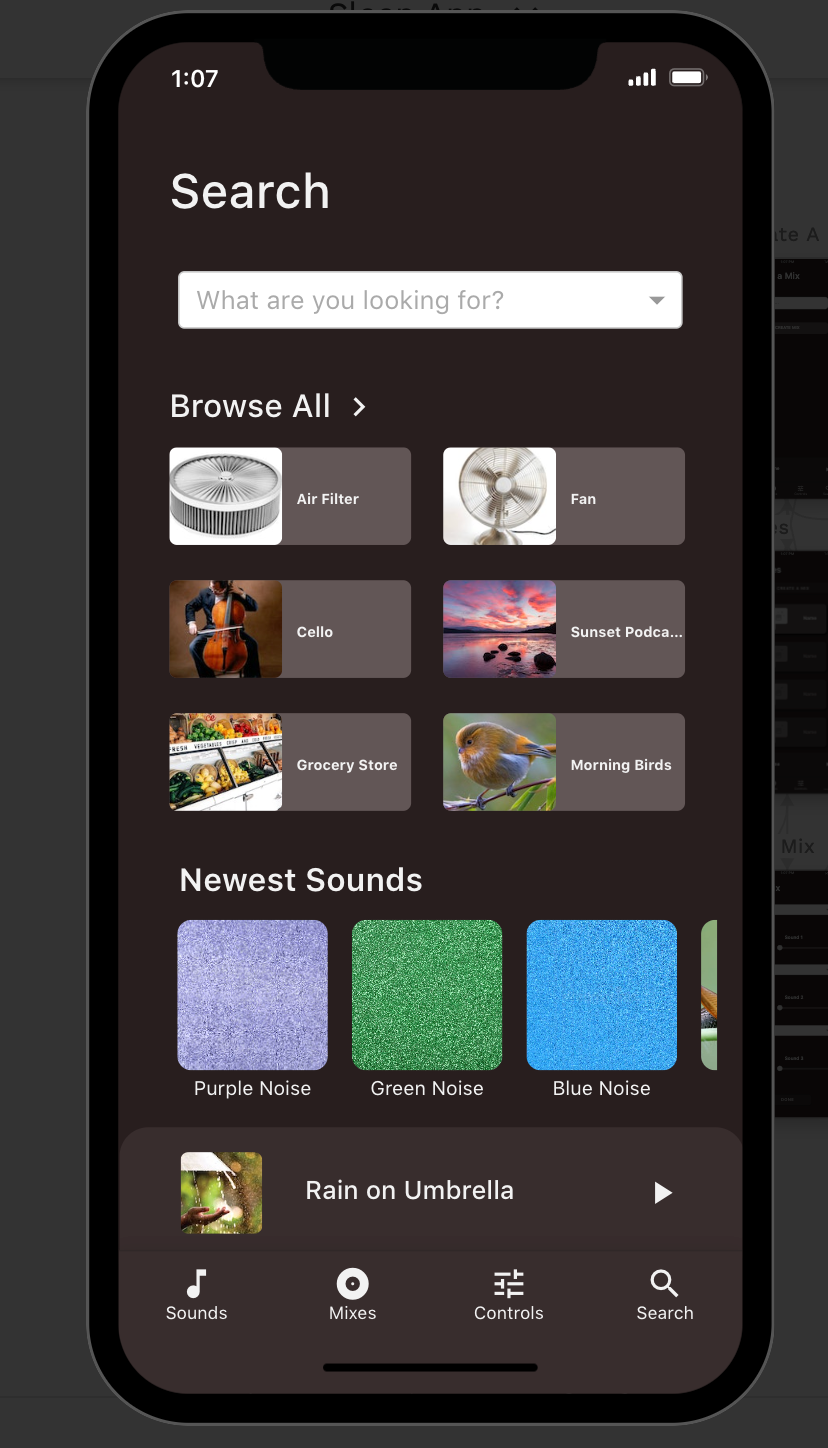Select the Fan sound card
Screen dimensions: 828x1448
coord(564,496)
